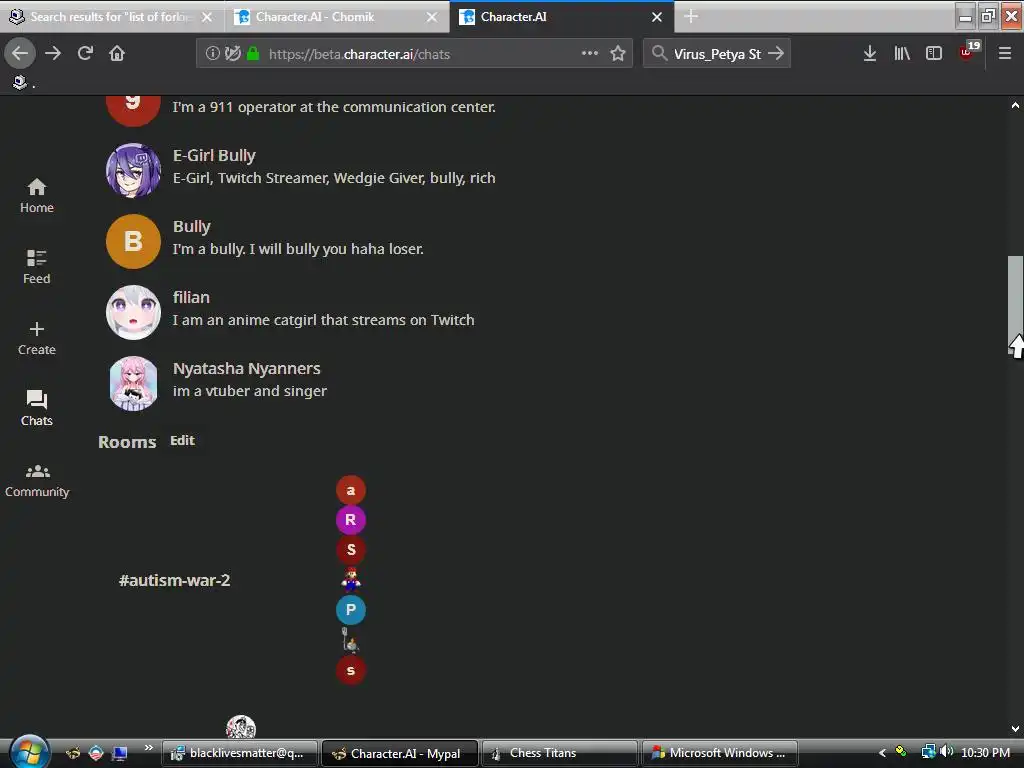Image resolution: width=1024 pixels, height=768 pixels.
Task: Toggle the sidebar view icon
Action: [x=934, y=54]
